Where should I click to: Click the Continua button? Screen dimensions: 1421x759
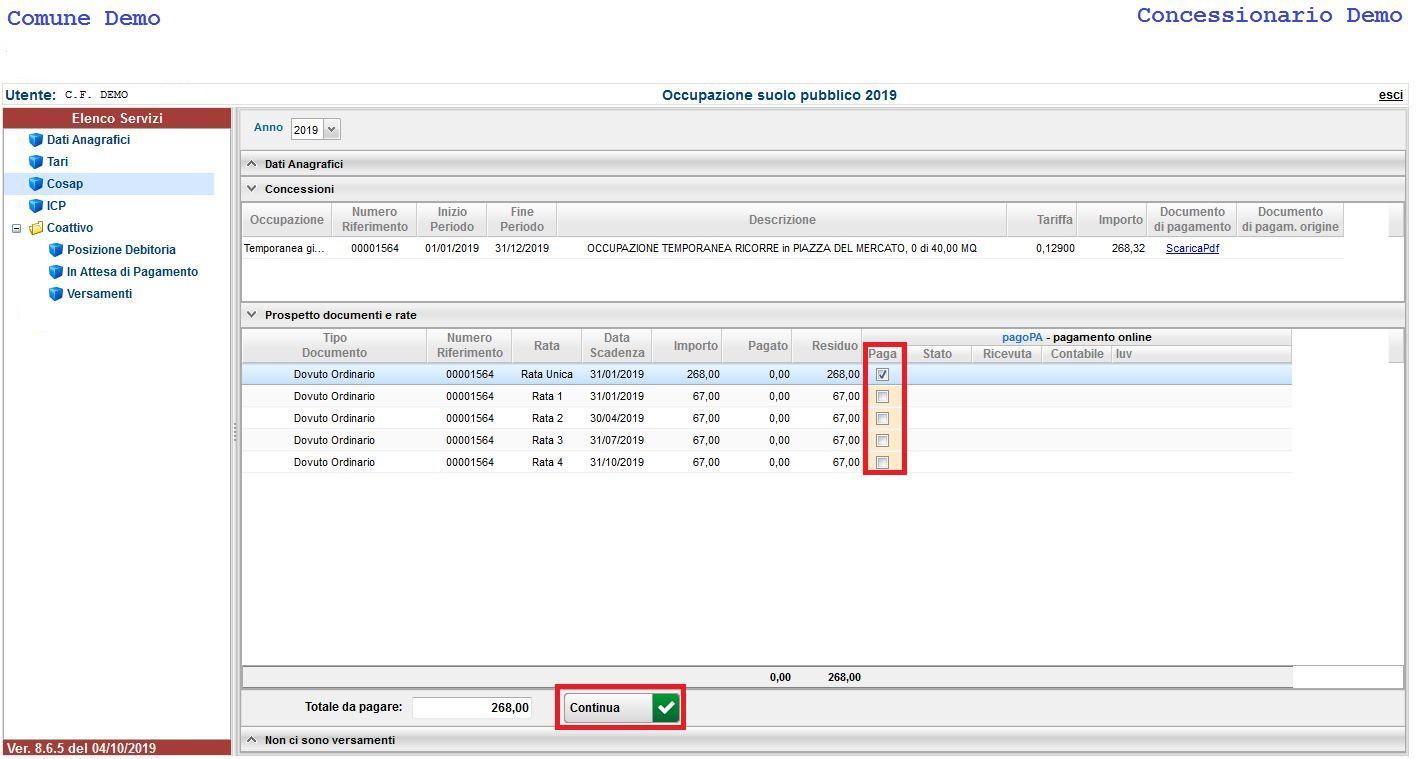(621, 708)
